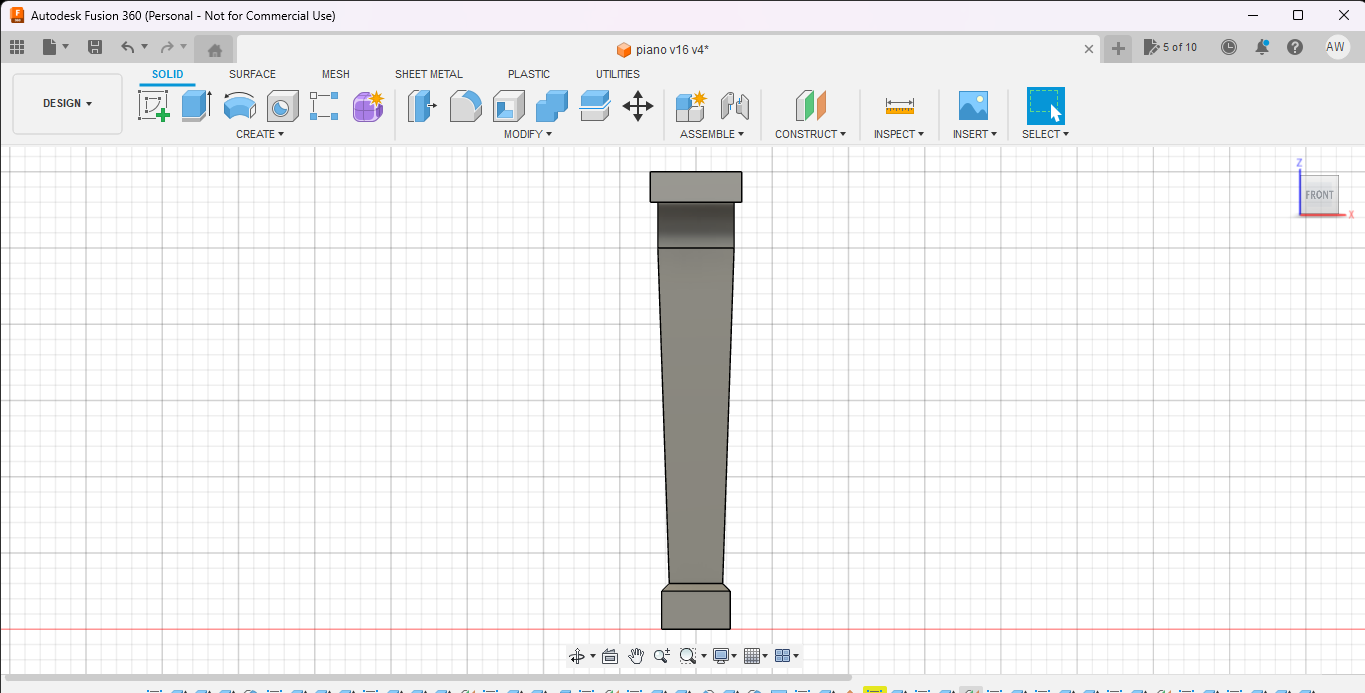The height and width of the screenshot is (693, 1365).
Task: Click the Measure tool icon
Action: pyautogui.click(x=899, y=105)
